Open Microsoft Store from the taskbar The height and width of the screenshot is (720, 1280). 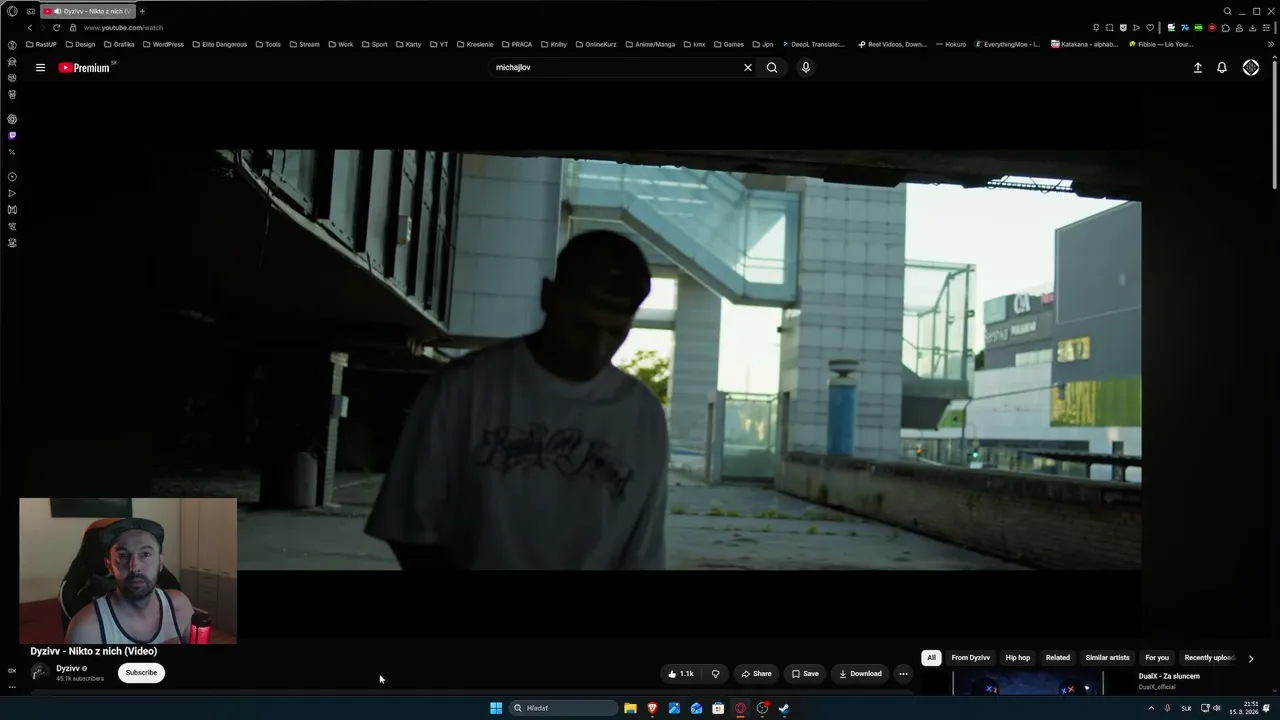718,708
